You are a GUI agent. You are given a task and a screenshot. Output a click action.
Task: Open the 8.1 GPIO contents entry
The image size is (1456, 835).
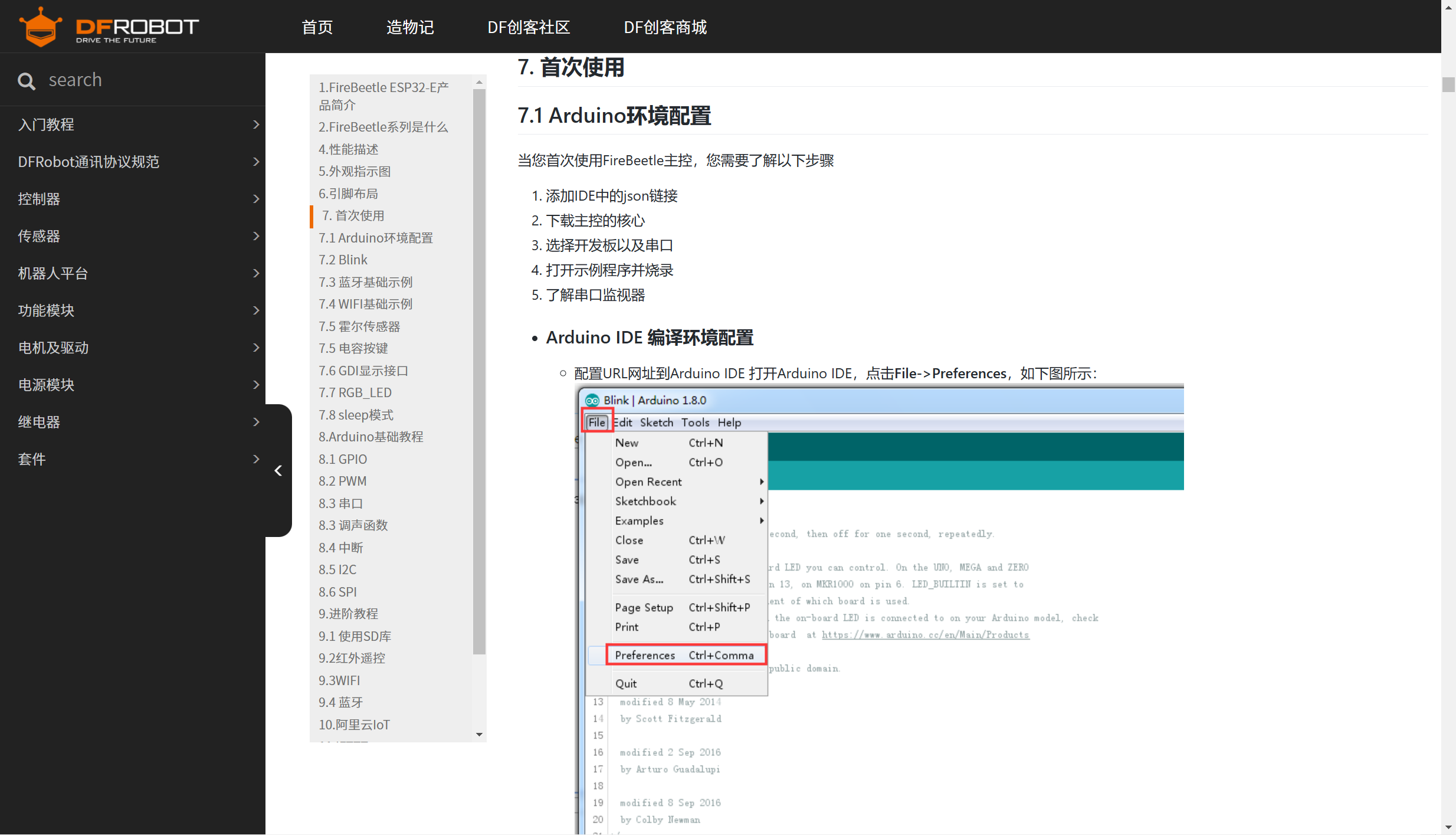tap(343, 459)
